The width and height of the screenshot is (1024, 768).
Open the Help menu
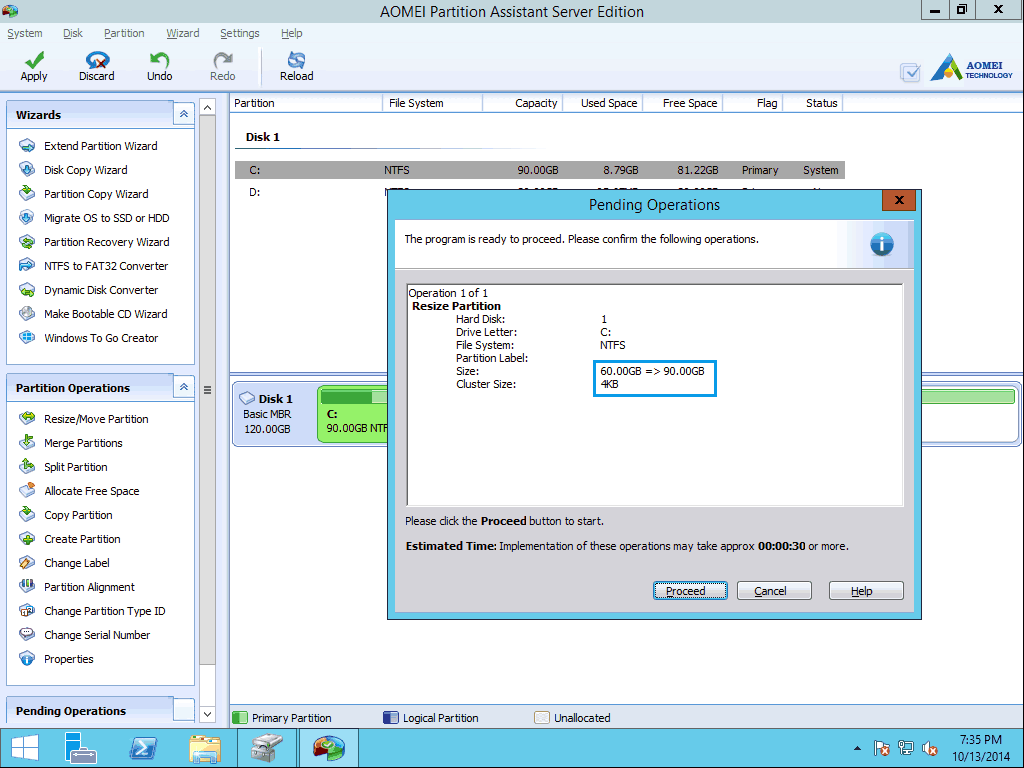click(291, 33)
